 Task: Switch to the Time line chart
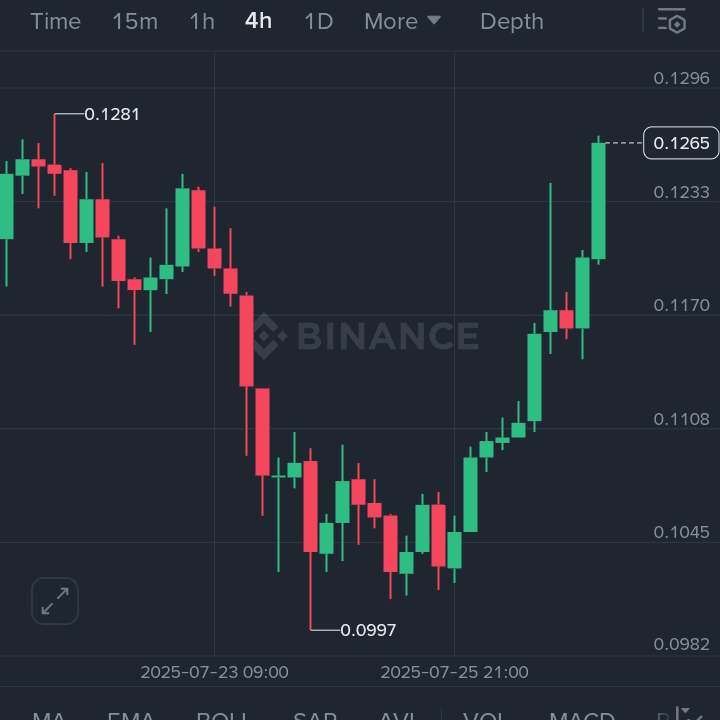point(55,21)
